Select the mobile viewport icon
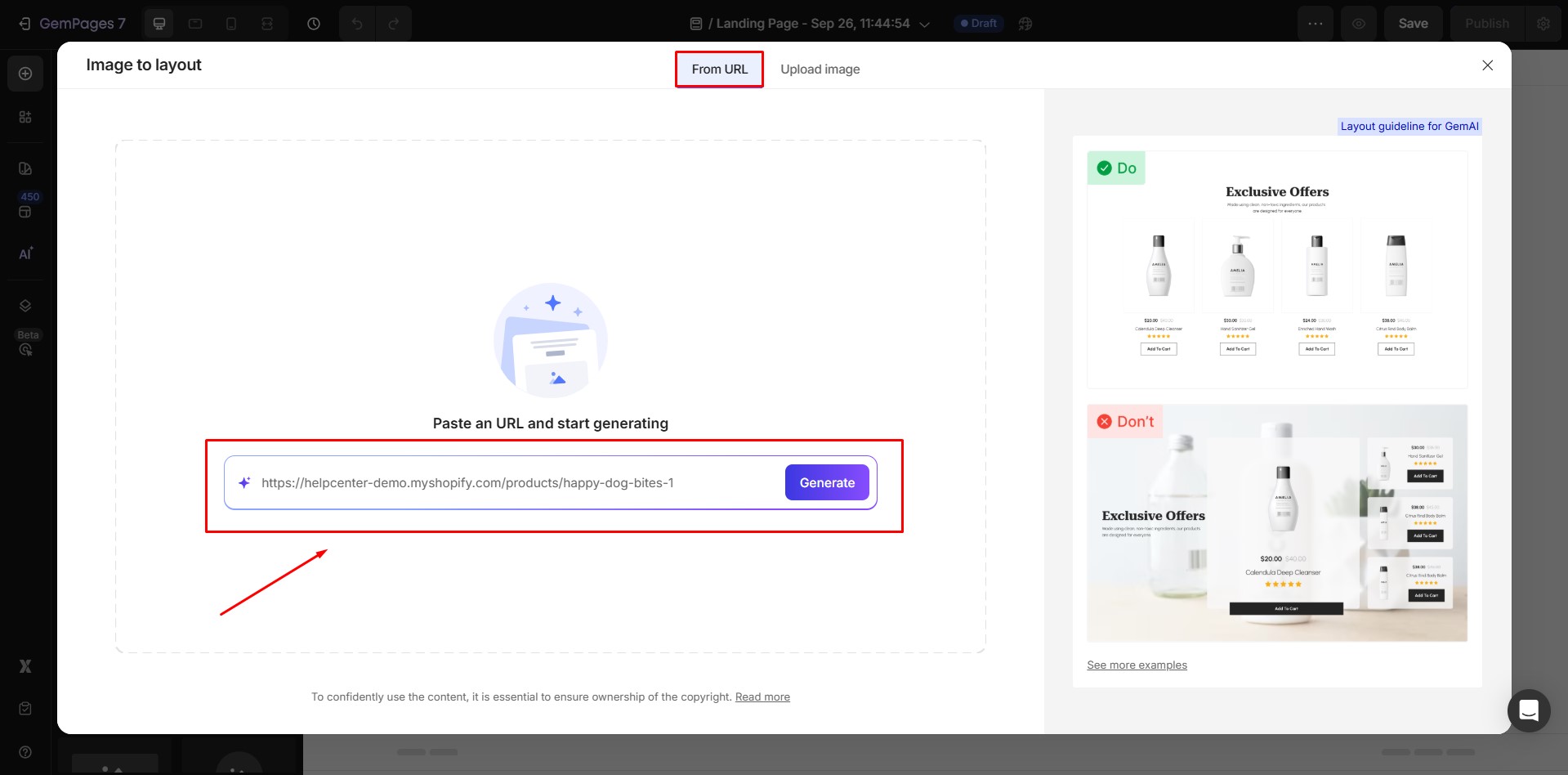Screen dimensions: 1568x775 pyautogui.click(x=231, y=24)
